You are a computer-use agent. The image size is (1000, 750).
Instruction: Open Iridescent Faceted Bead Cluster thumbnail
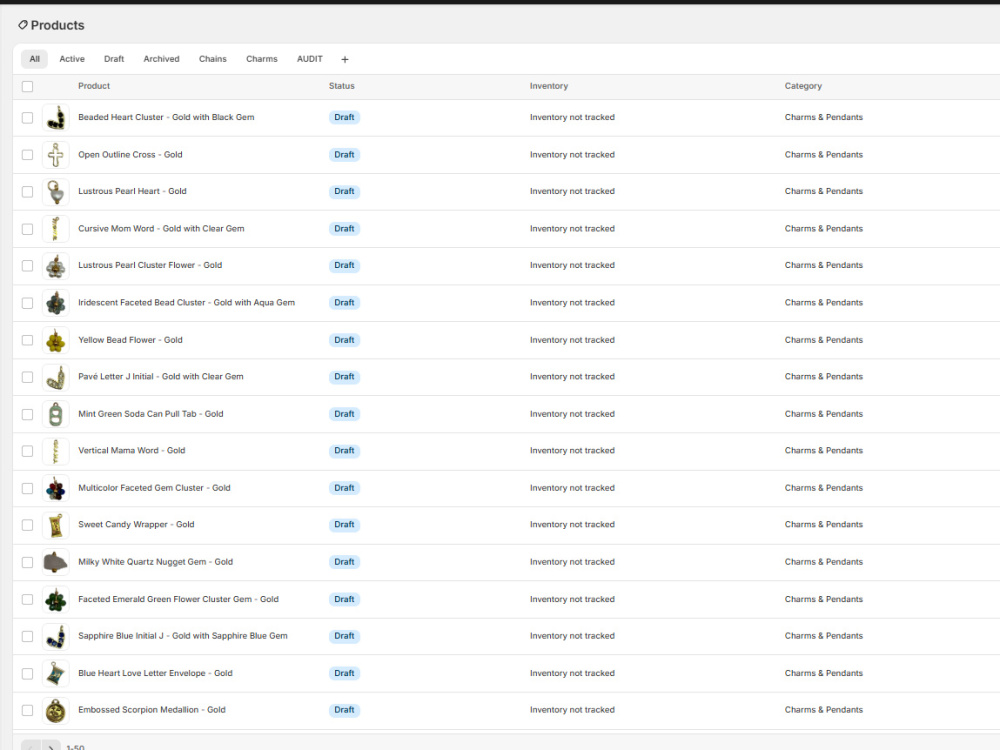[x=55, y=303]
